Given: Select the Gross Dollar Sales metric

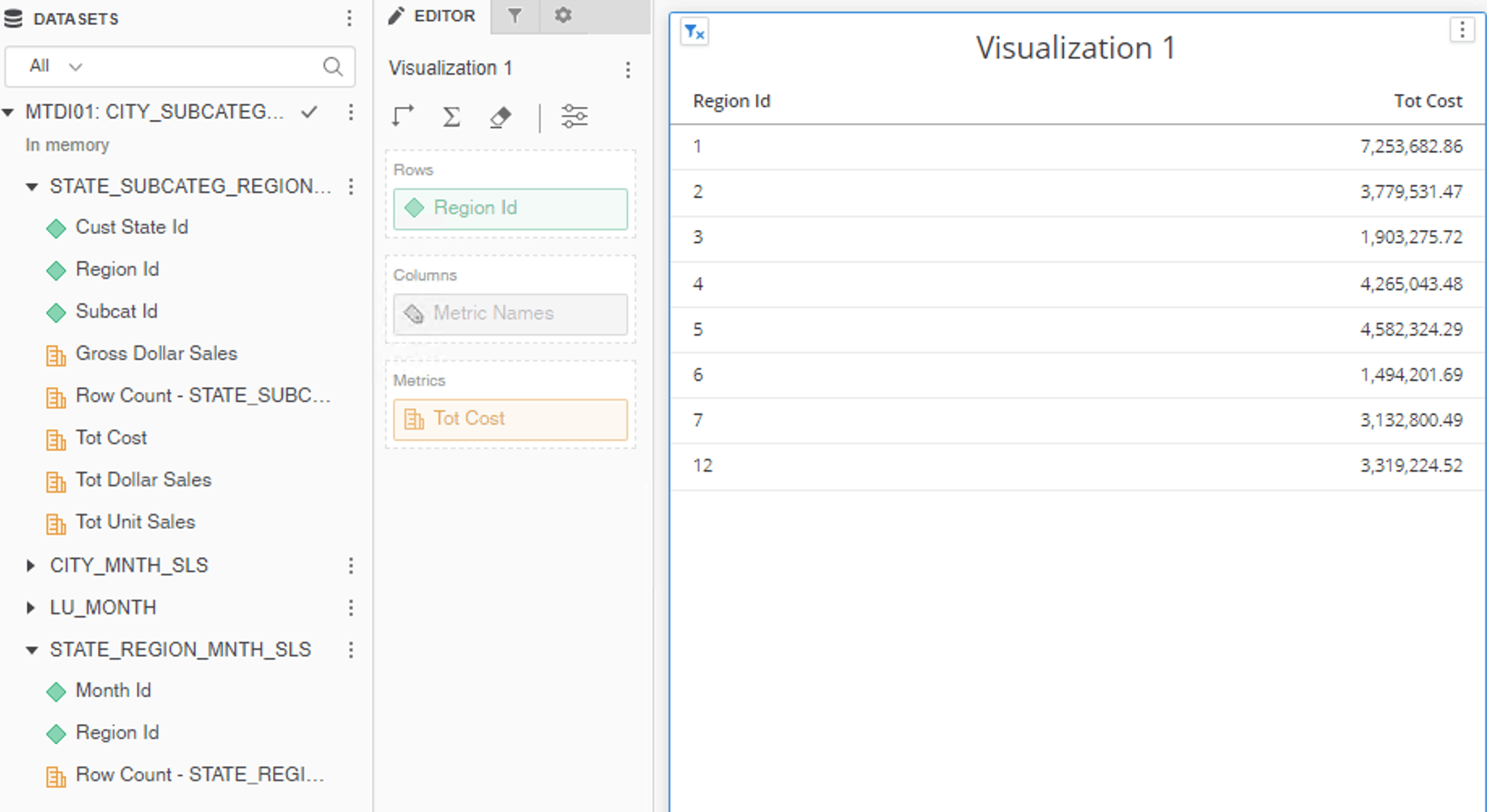Looking at the screenshot, I should [142, 354].
